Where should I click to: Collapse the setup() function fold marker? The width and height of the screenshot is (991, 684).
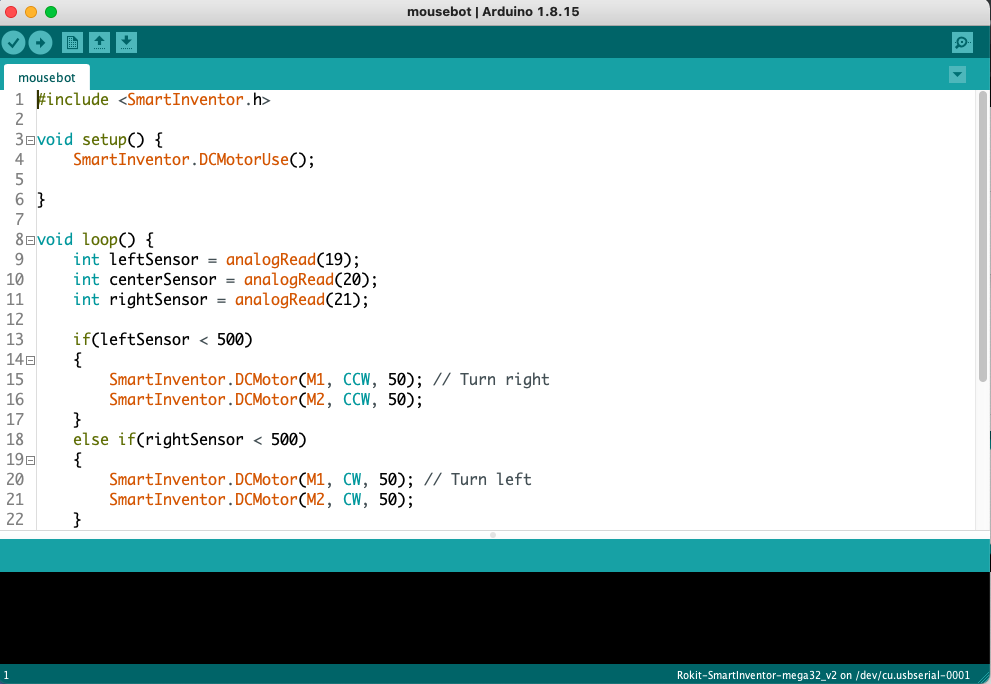[31, 140]
